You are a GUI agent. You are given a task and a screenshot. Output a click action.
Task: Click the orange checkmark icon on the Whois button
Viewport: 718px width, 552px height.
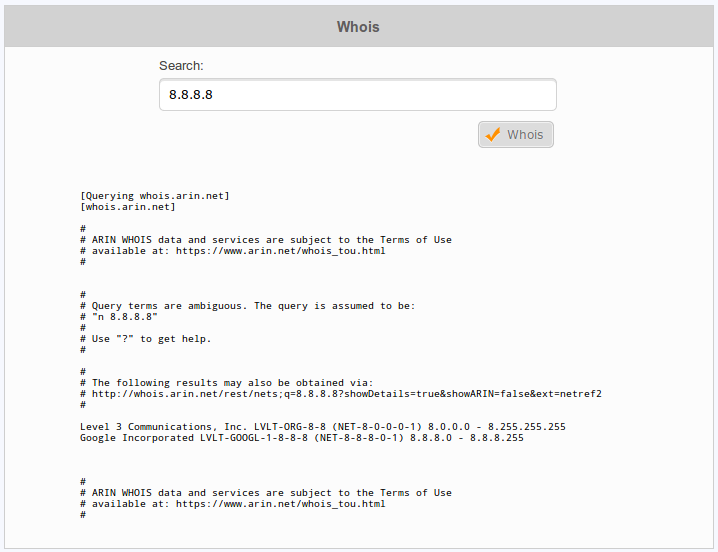[x=493, y=135]
